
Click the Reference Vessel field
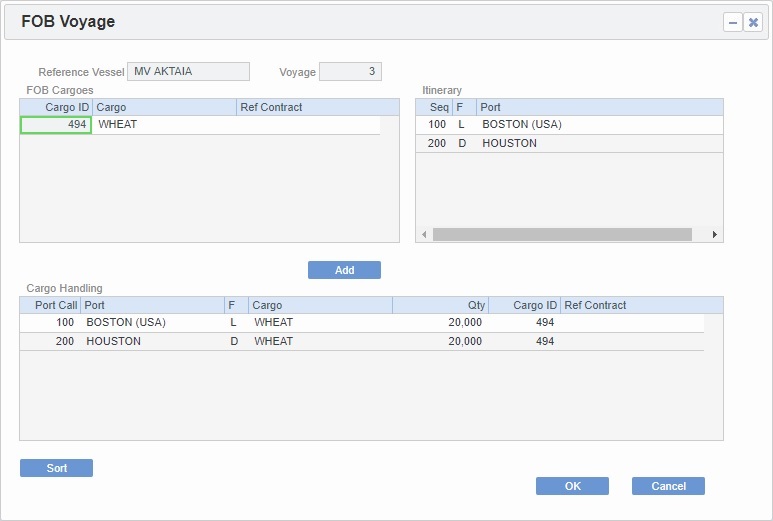tap(188, 71)
